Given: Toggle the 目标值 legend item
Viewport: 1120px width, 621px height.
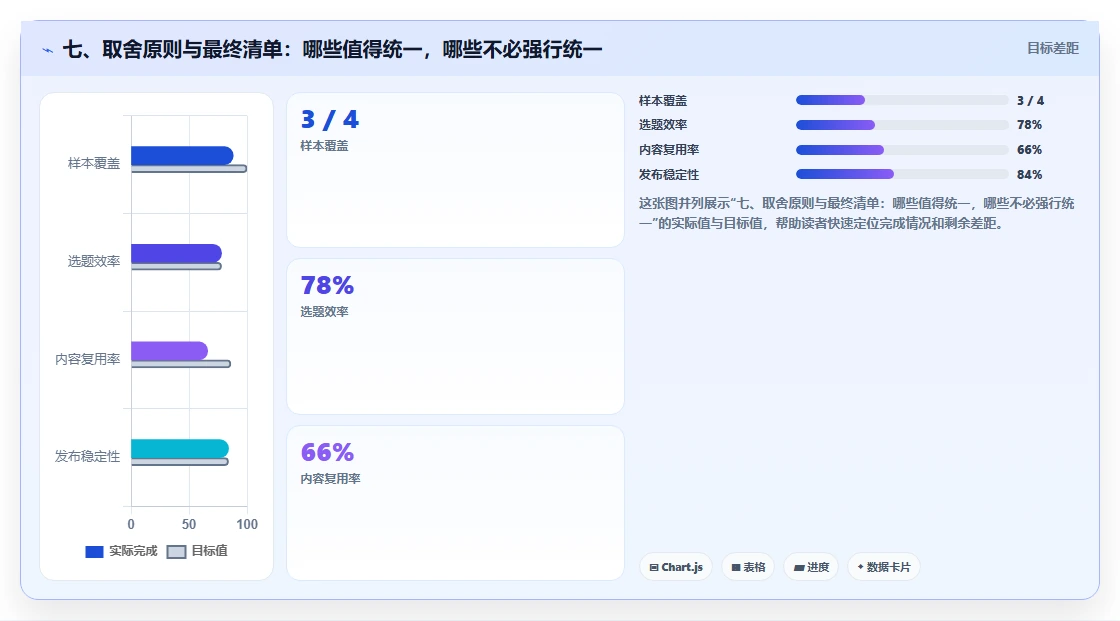Looking at the screenshot, I should (197, 551).
